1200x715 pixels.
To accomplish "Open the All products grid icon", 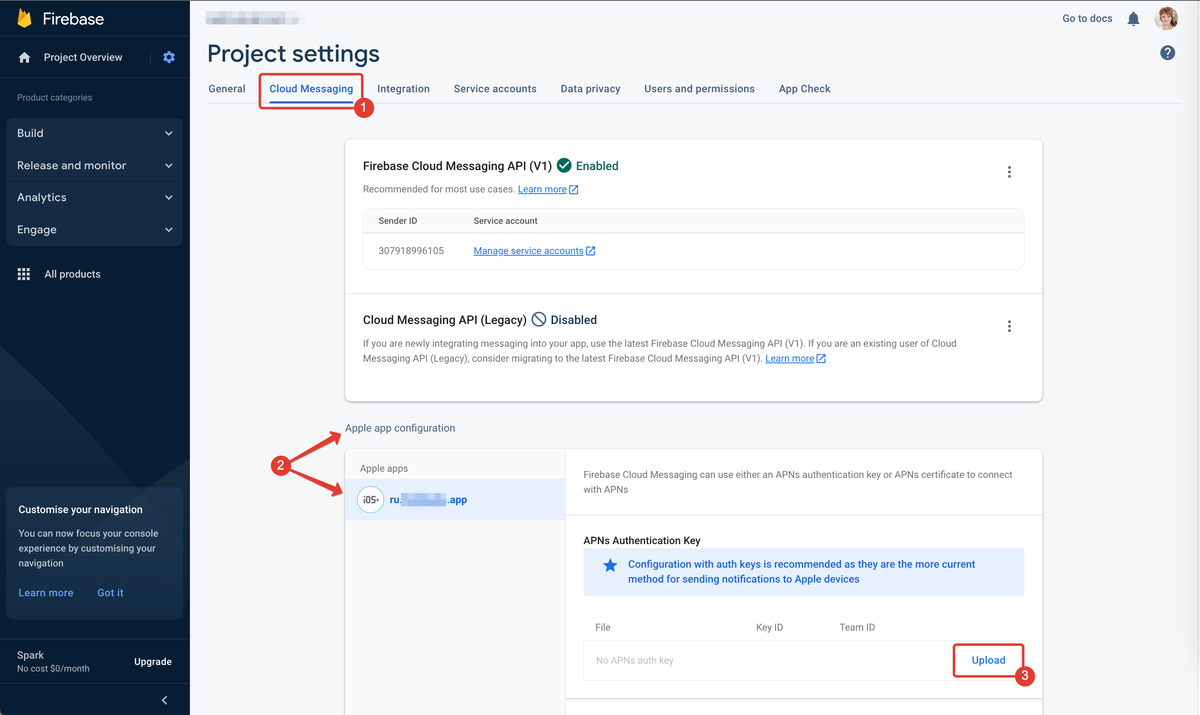I will point(24,274).
